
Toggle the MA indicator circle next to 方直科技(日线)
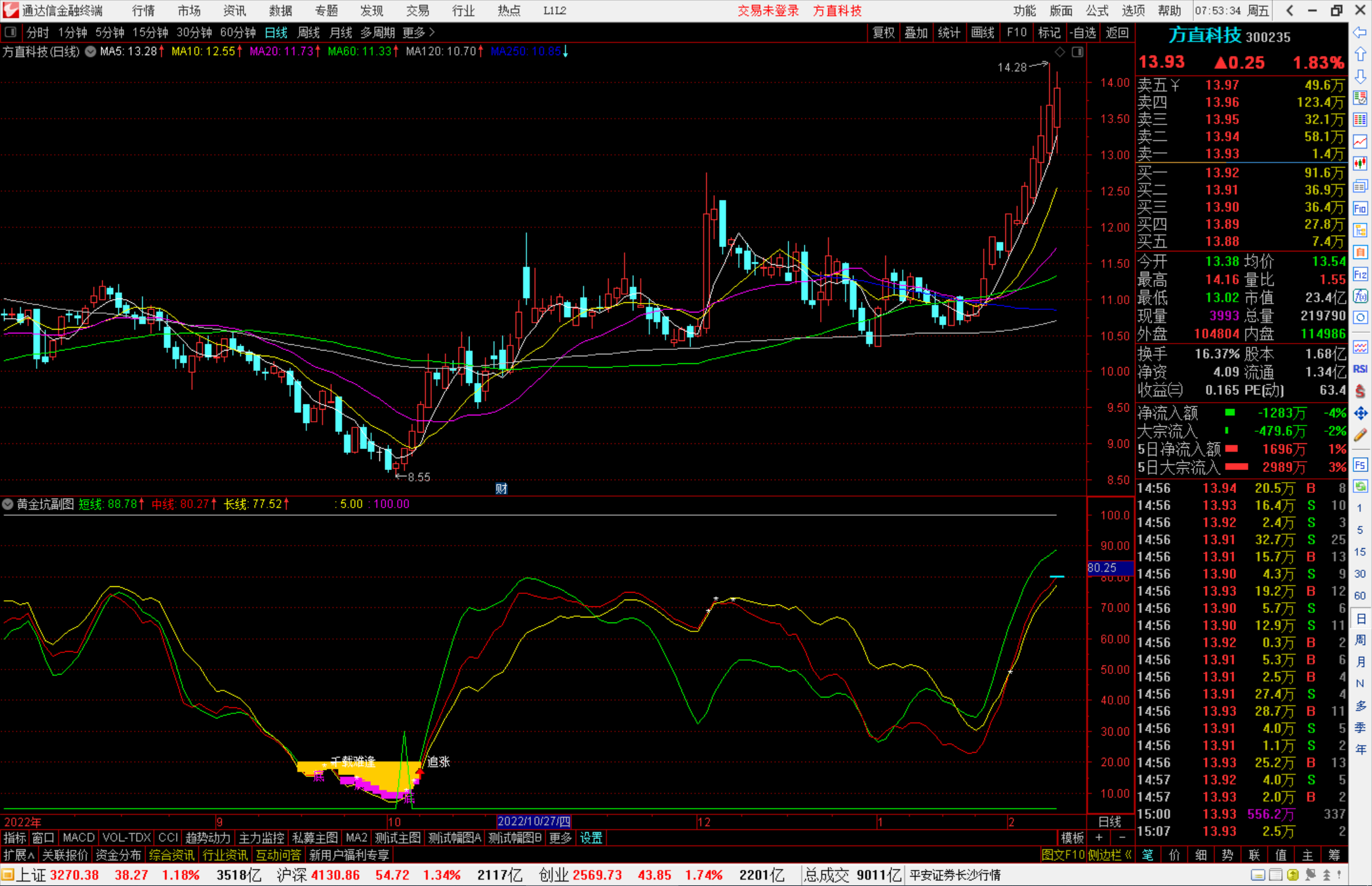click(x=91, y=51)
